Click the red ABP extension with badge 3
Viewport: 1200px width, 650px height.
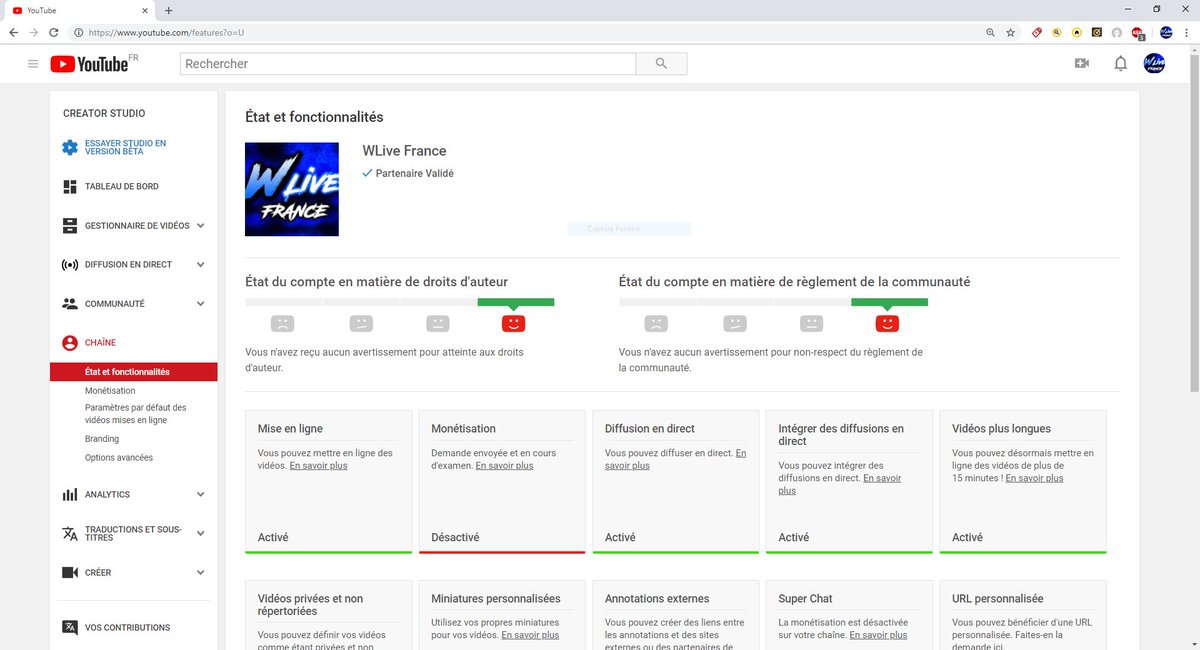[x=1138, y=33]
